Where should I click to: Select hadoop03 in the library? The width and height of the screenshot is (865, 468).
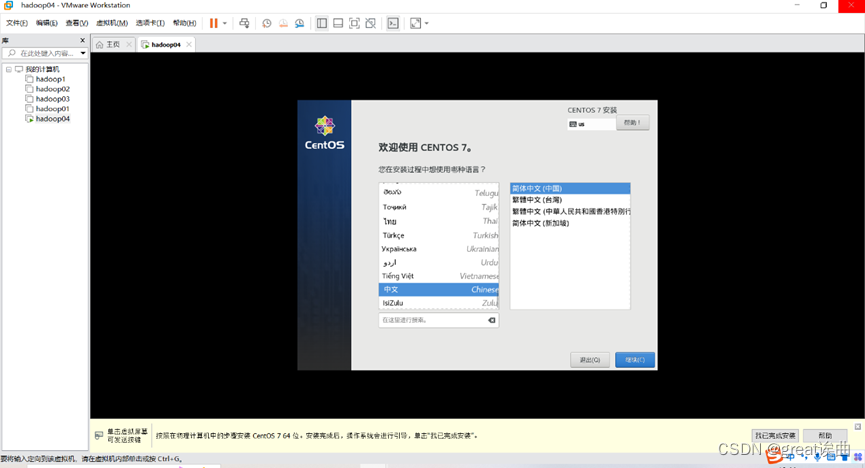click(x=52, y=99)
